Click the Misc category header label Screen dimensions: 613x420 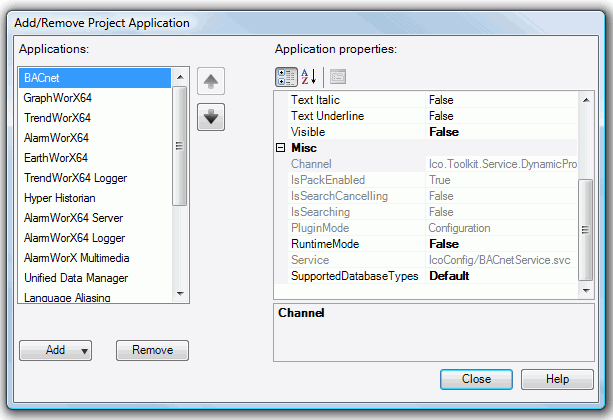304,148
